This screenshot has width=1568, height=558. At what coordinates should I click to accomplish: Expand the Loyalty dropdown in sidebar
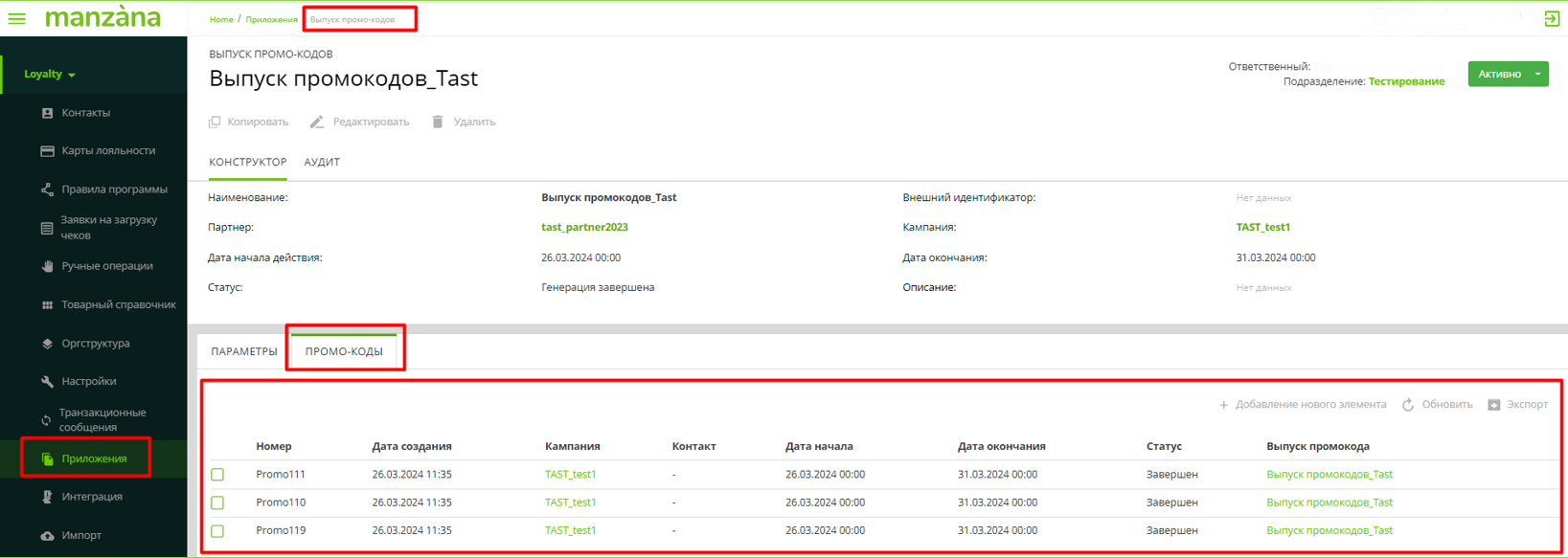[x=50, y=74]
